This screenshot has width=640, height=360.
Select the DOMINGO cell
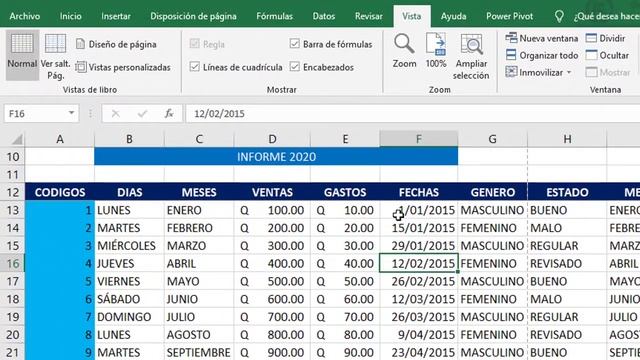point(129,317)
